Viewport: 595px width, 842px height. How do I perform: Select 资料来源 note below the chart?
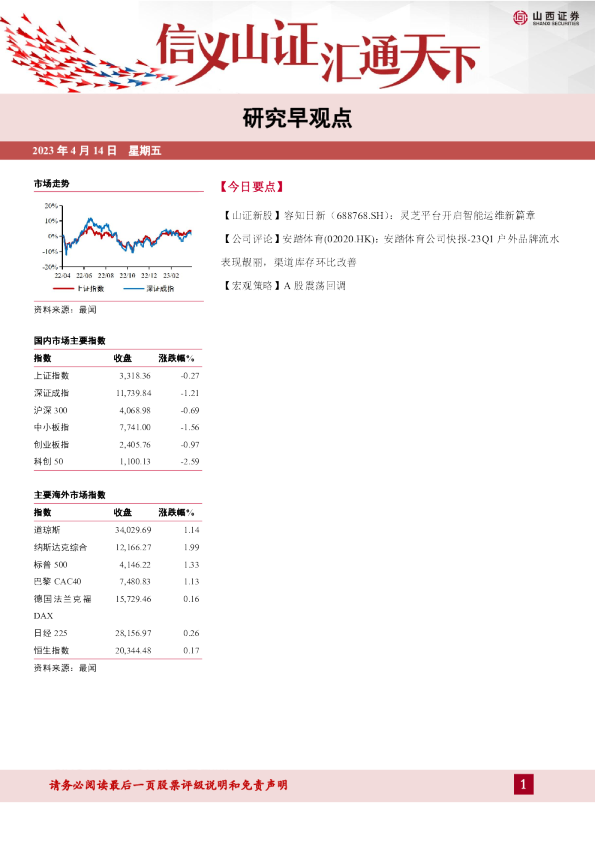65,309
